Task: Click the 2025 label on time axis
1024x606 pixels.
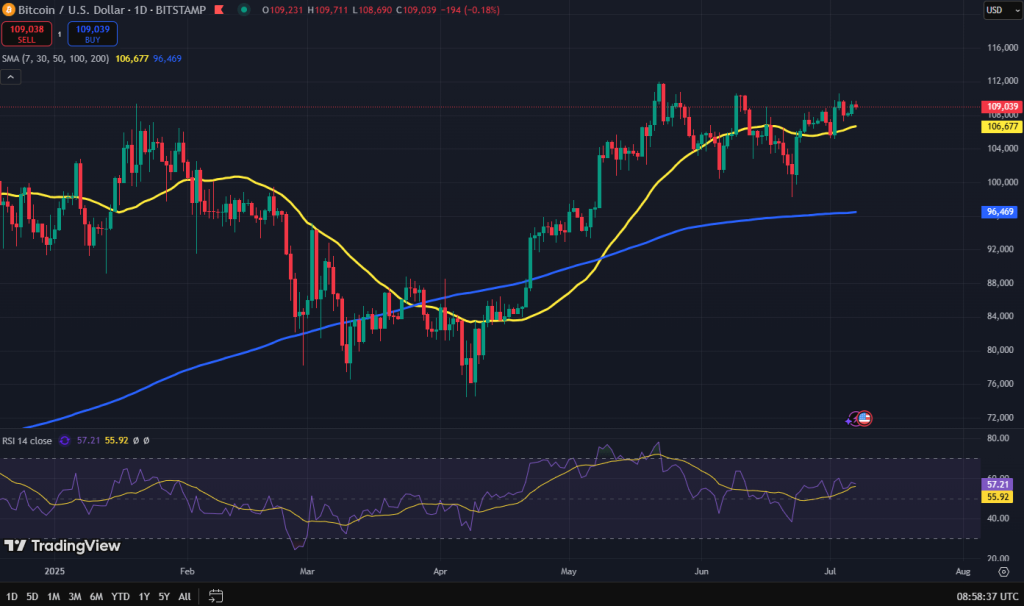Action: click(x=54, y=571)
